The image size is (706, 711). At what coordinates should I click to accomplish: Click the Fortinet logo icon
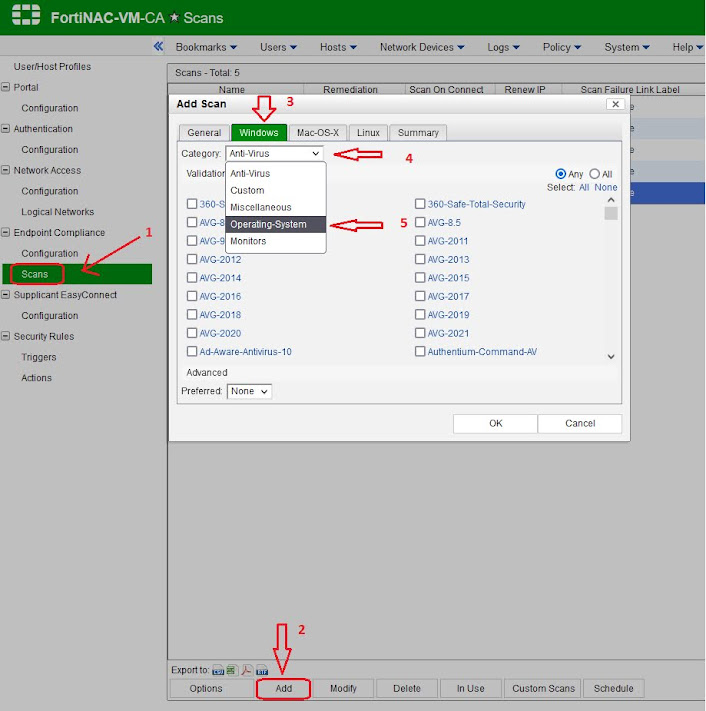pos(26,15)
